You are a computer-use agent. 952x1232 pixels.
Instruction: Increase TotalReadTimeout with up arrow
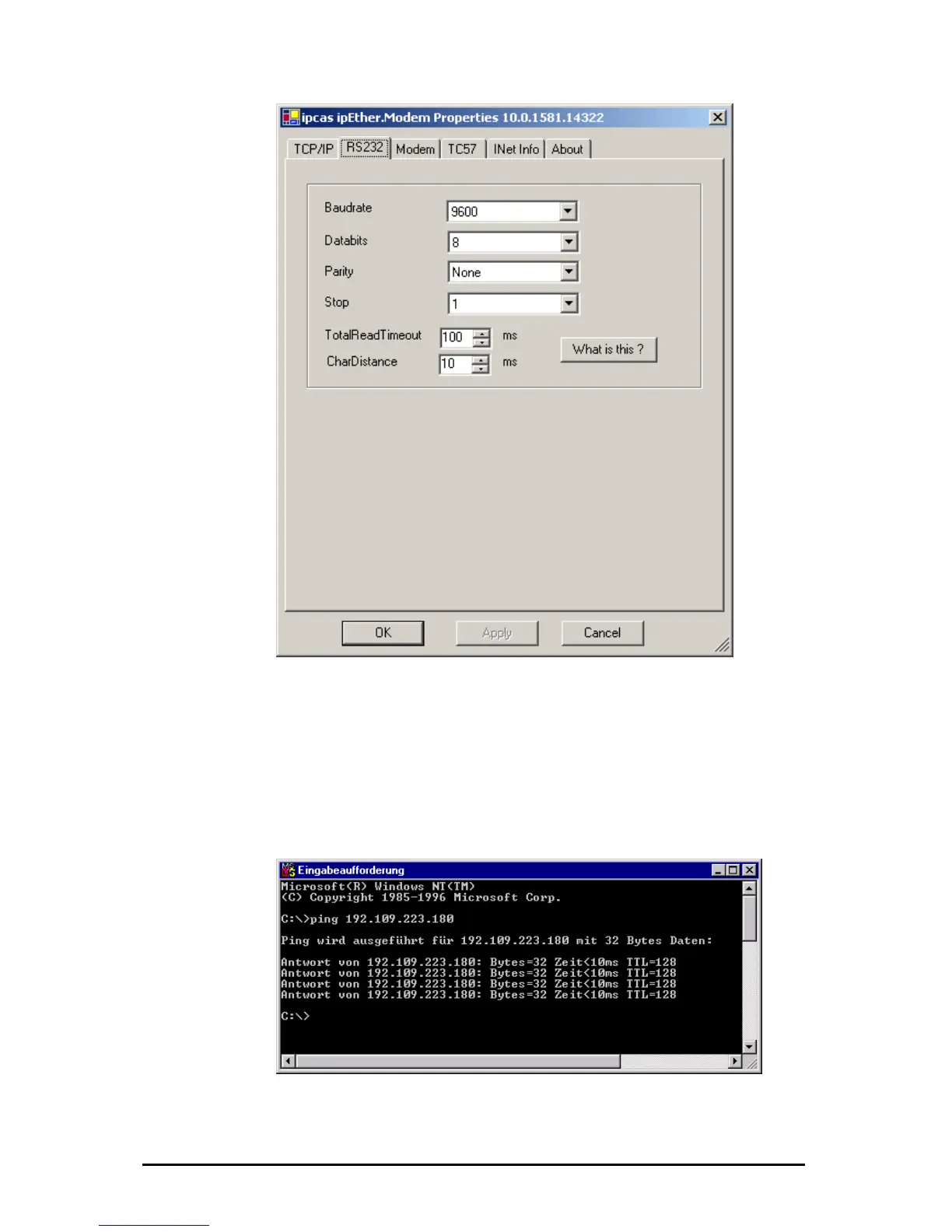click(482, 334)
